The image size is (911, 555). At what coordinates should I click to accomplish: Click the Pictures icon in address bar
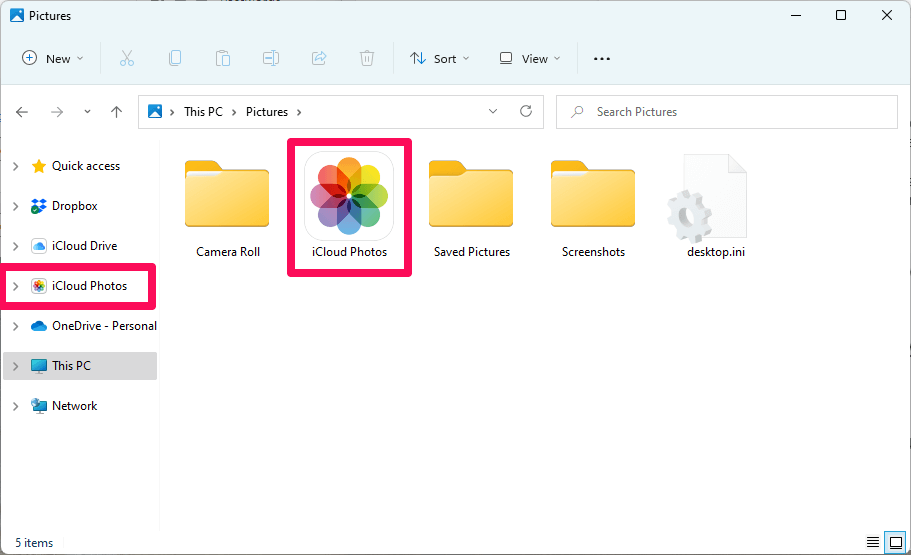(155, 112)
